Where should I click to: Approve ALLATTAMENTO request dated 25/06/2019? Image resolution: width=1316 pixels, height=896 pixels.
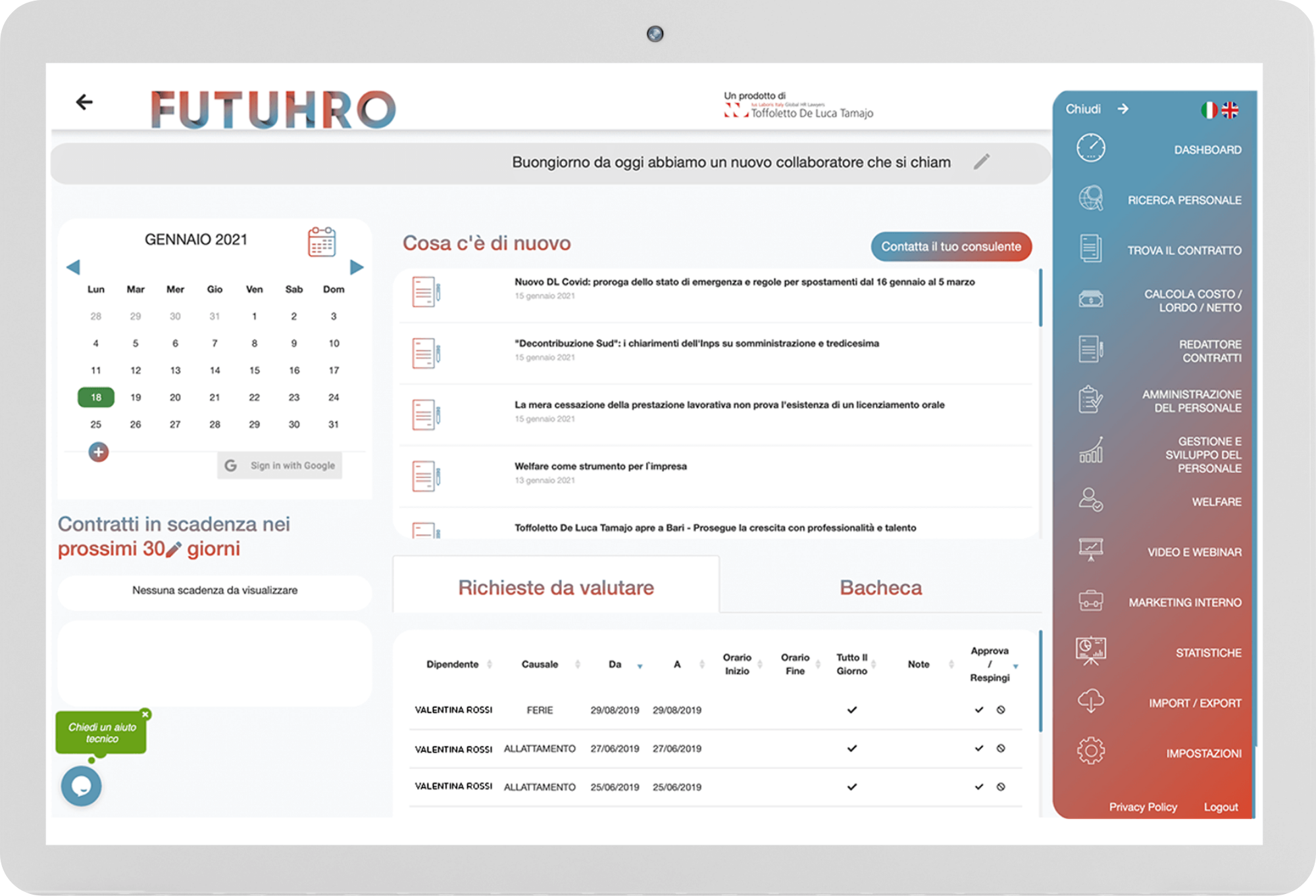coord(979,787)
